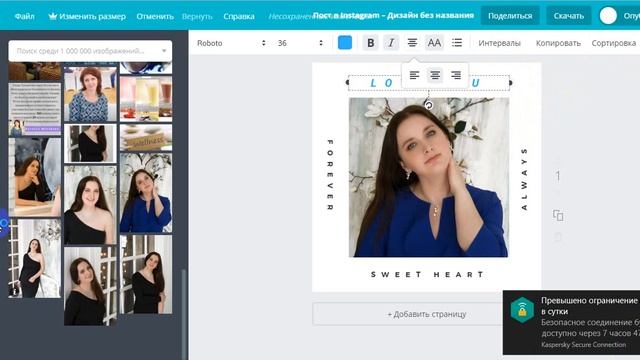Click the profile avatar circle
This screenshot has height=360, width=640.
(x=608, y=16)
